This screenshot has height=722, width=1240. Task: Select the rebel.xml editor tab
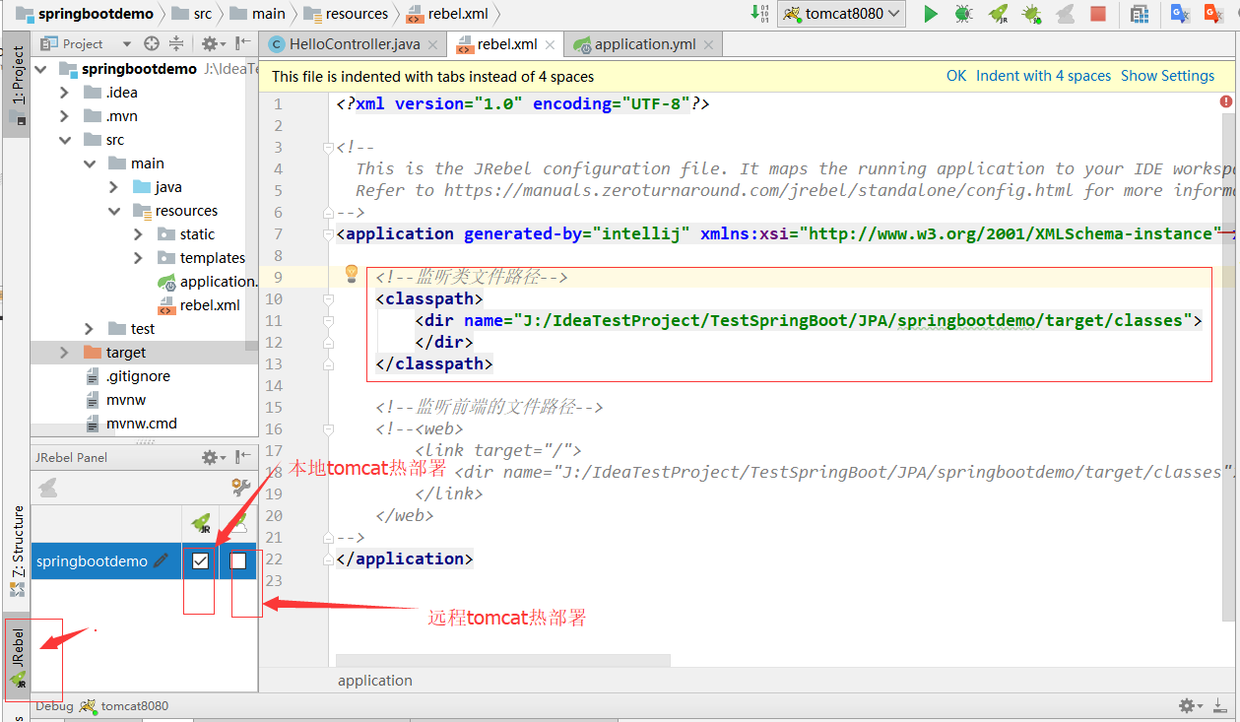point(506,44)
